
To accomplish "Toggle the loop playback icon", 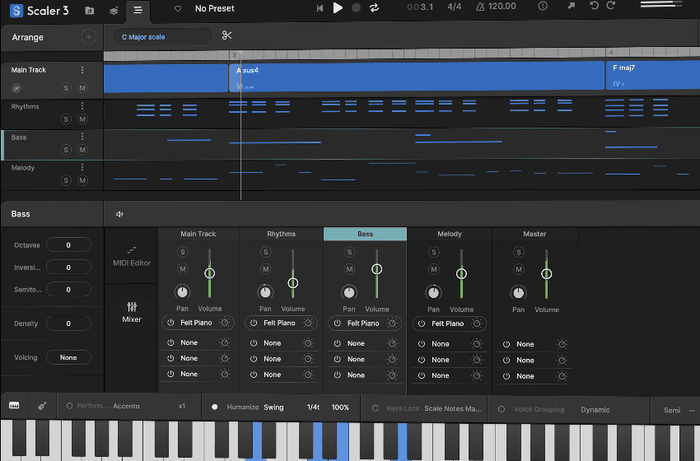I will 374,8.
